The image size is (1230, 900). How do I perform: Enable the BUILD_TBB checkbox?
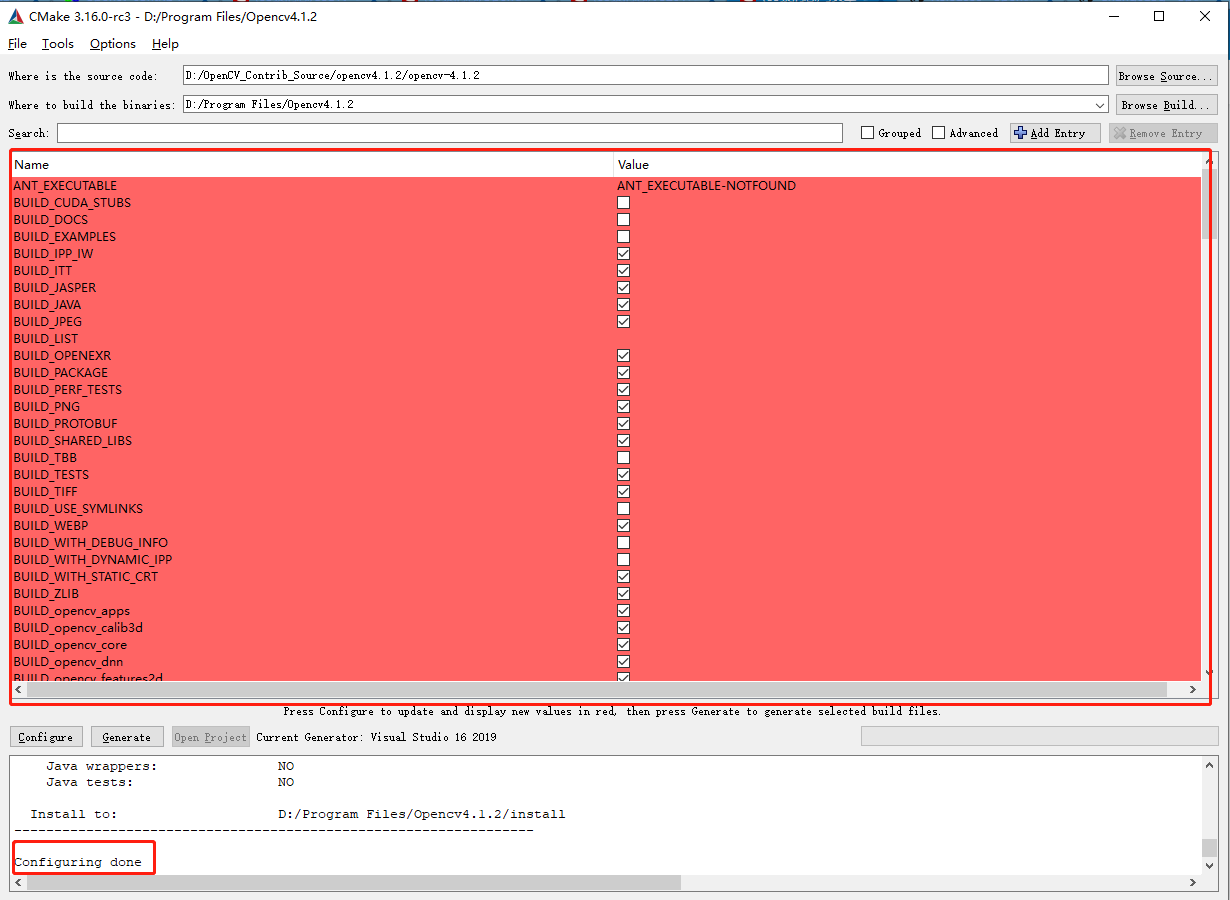pos(623,457)
